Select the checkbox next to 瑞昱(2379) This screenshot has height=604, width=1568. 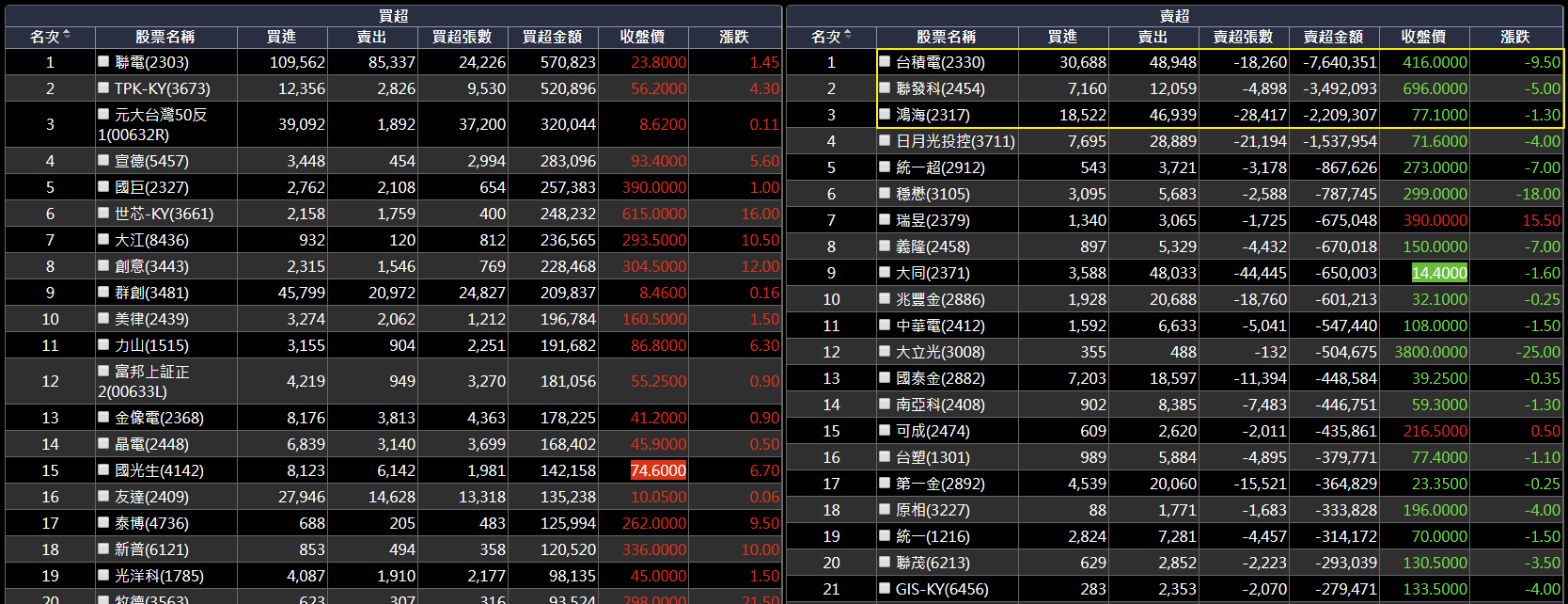click(x=885, y=219)
